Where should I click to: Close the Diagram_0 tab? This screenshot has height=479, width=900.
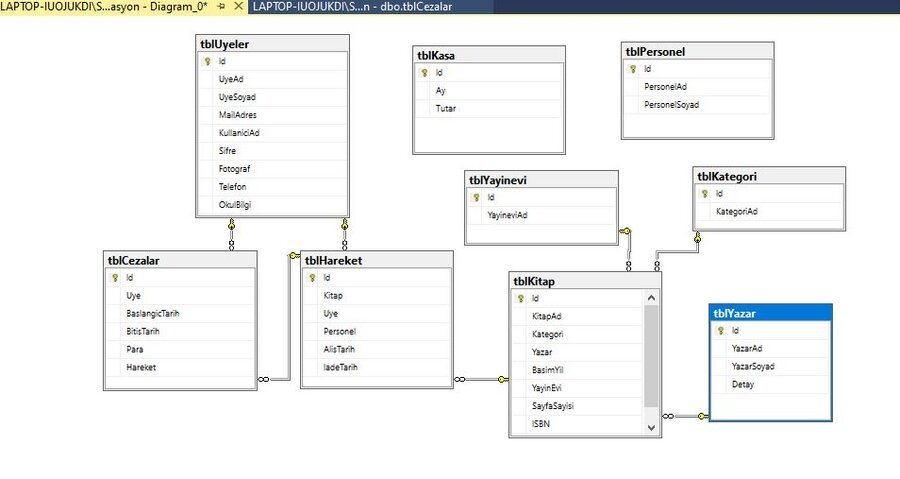[239, 6]
